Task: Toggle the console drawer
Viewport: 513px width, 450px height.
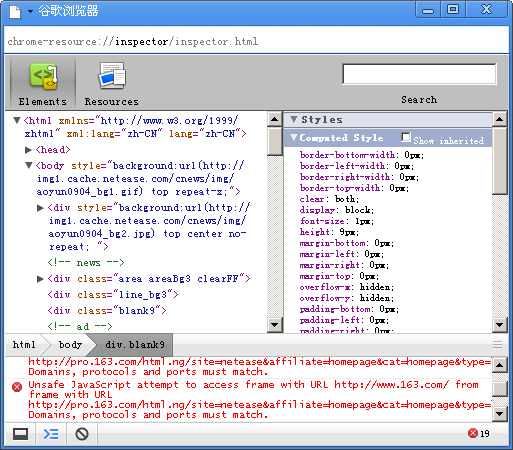Action: pyautogui.click(x=51, y=434)
